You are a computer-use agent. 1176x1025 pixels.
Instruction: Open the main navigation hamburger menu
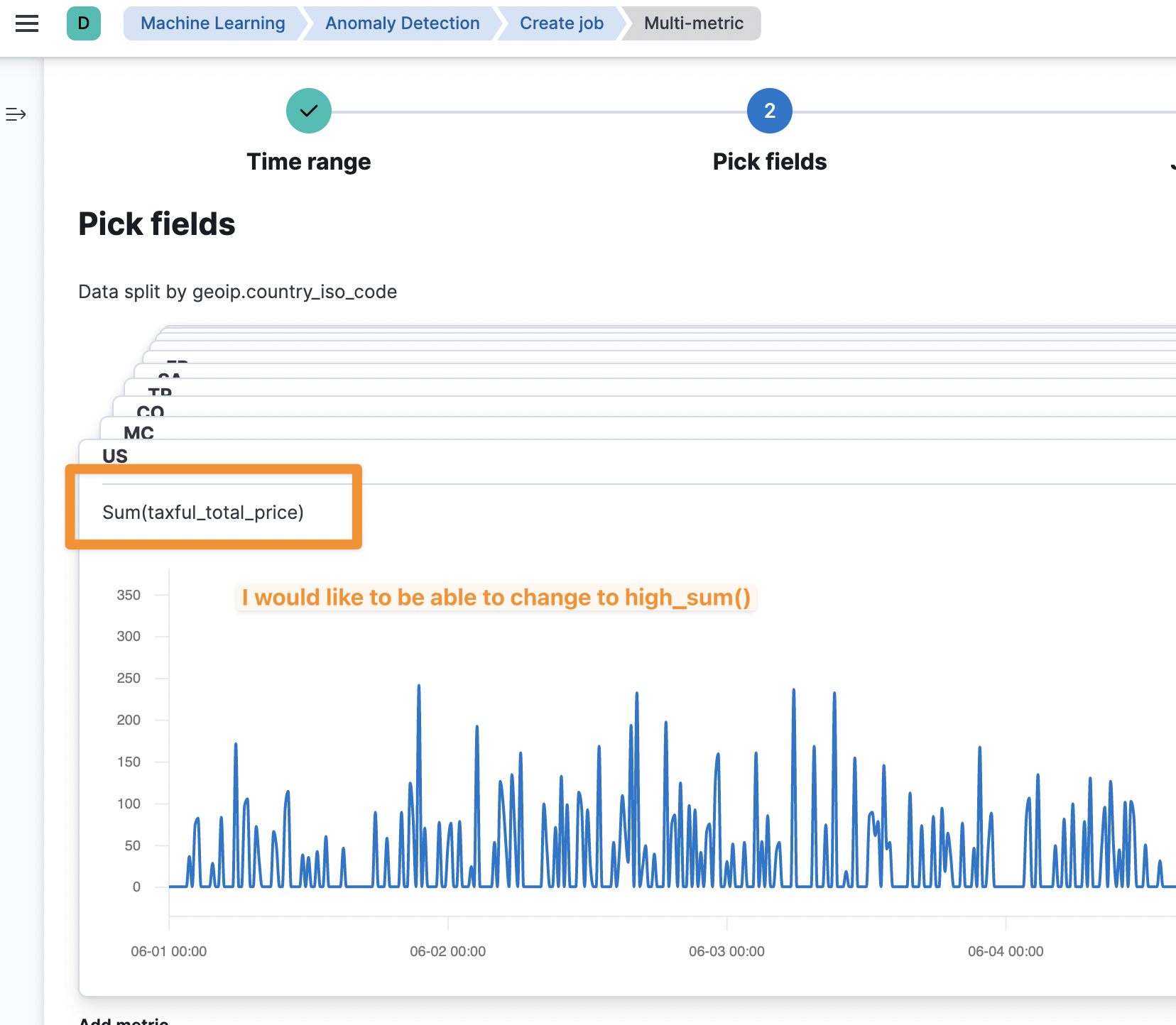click(27, 23)
